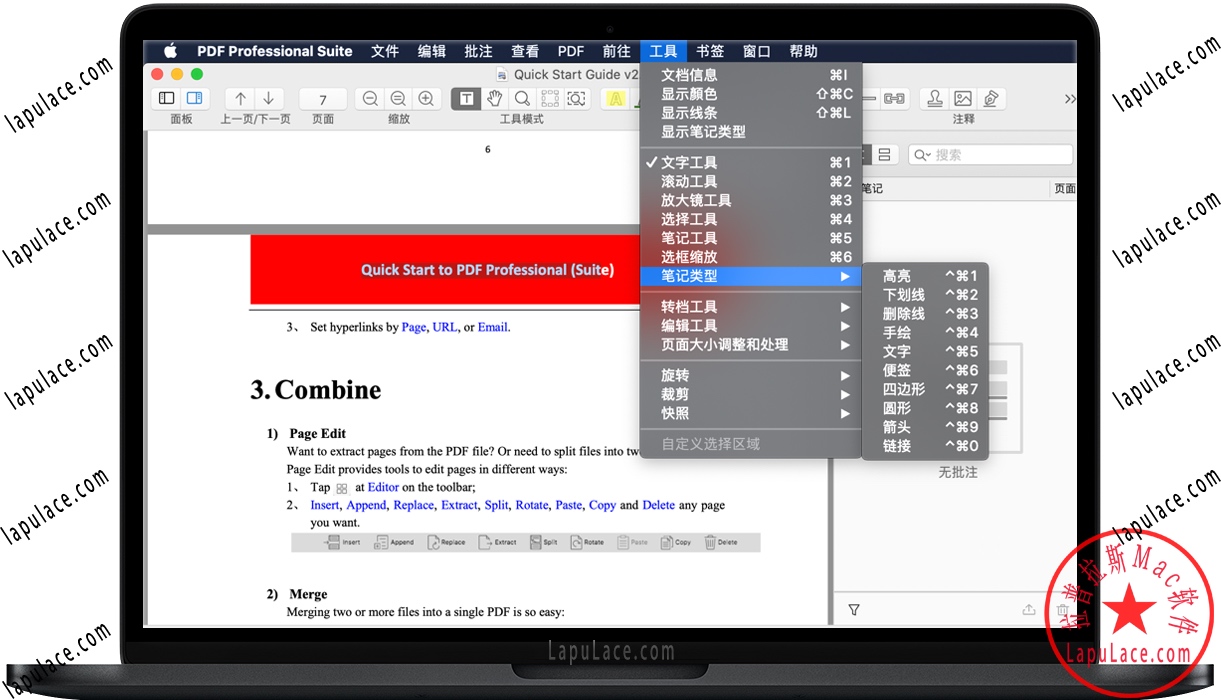The height and width of the screenshot is (700, 1221).
Task: Go to previous page with up arrow
Action: tap(240, 98)
